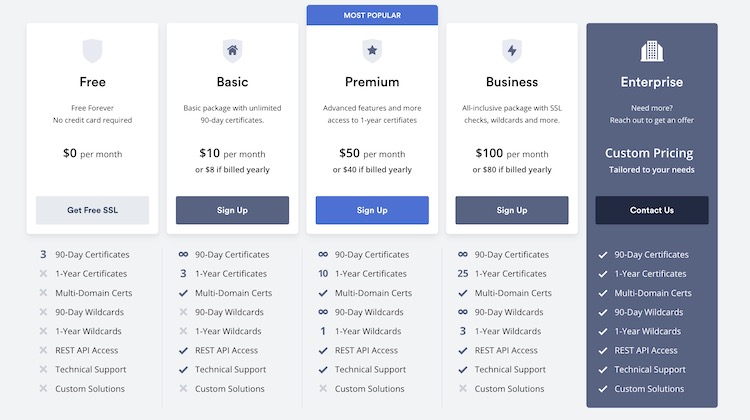Click the Basic plan home shield icon

[232, 51]
